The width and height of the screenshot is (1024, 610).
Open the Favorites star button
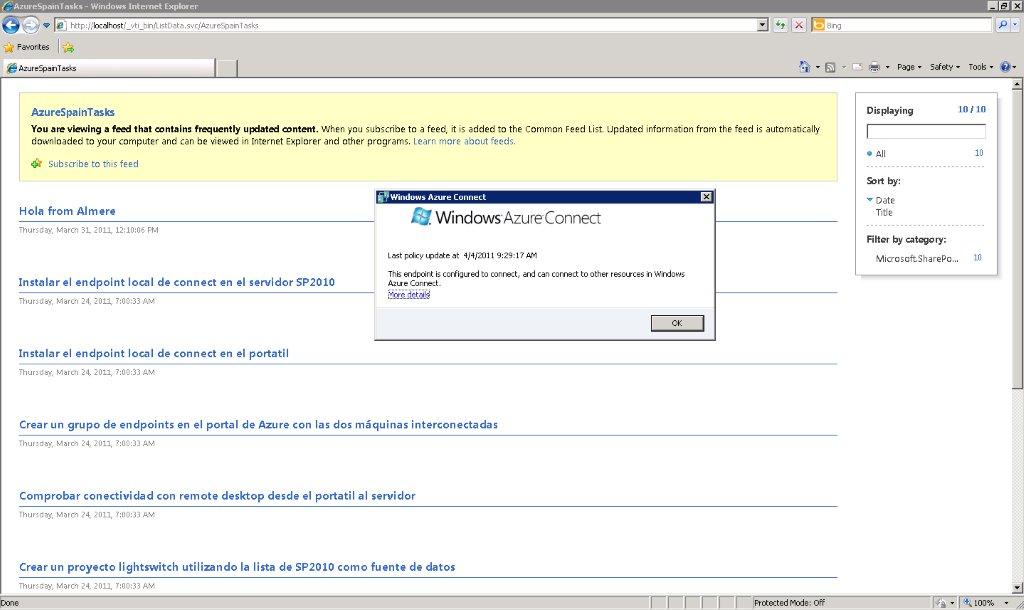27,47
